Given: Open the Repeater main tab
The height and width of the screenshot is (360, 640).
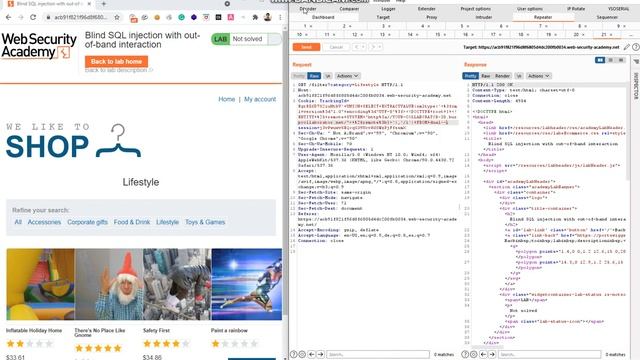Looking at the screenshot, I should [x=543, y=17].
